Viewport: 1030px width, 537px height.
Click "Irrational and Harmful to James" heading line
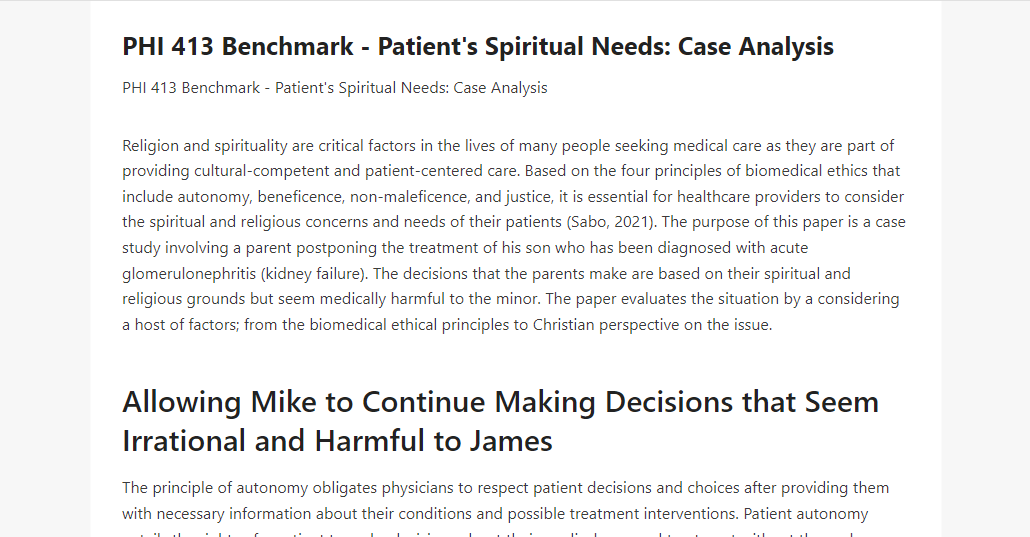(x=337, y=441)
